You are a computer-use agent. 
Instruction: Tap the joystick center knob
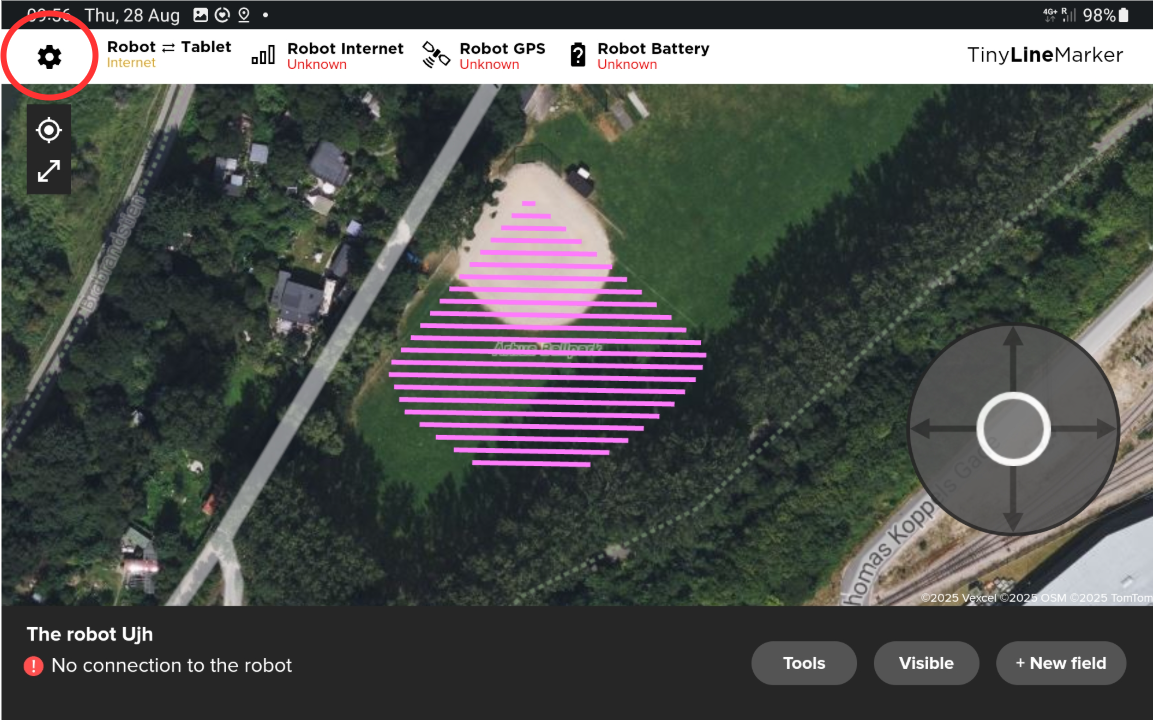click(x=1013, y=429)
